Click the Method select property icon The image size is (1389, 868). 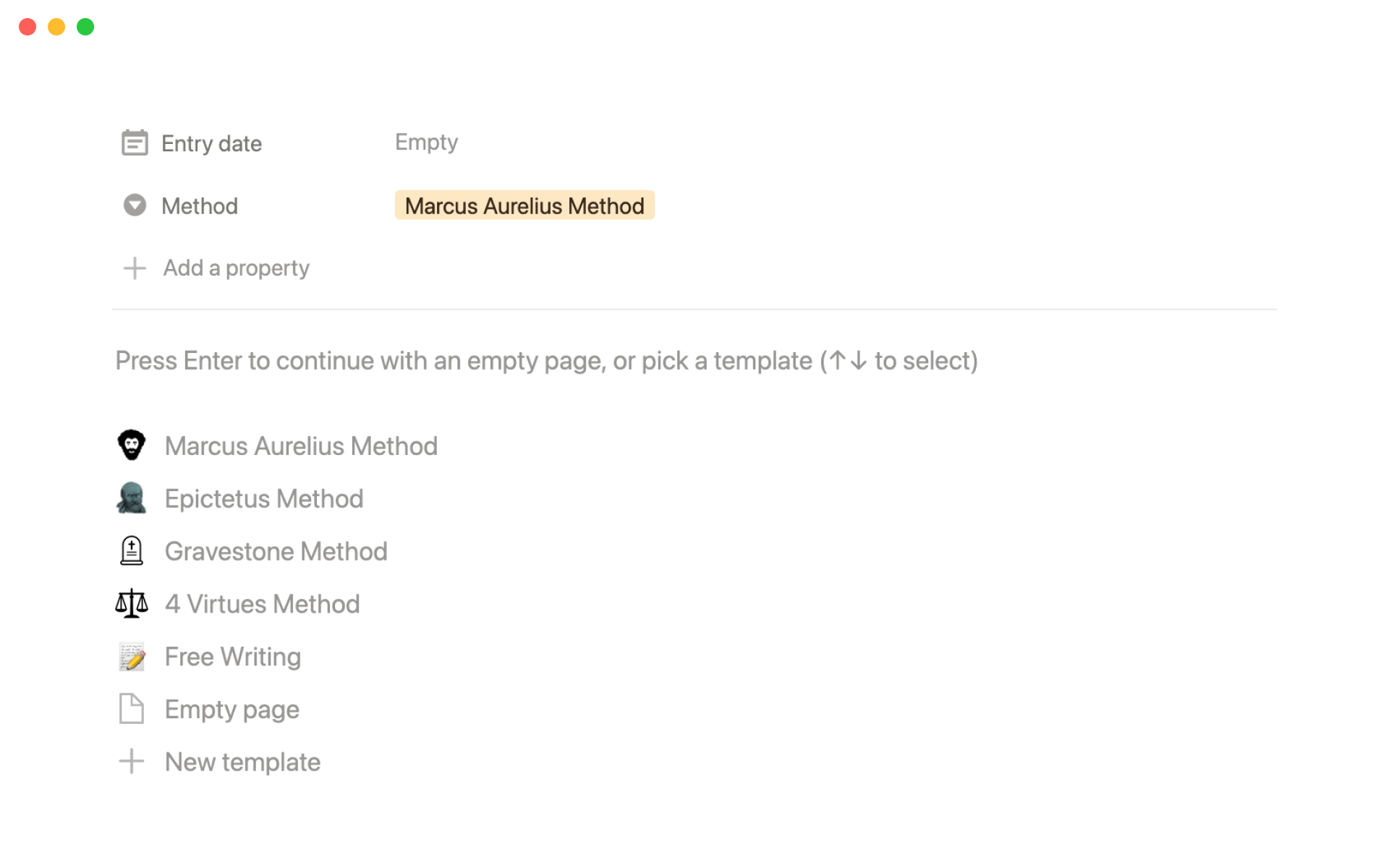point(135,205)
